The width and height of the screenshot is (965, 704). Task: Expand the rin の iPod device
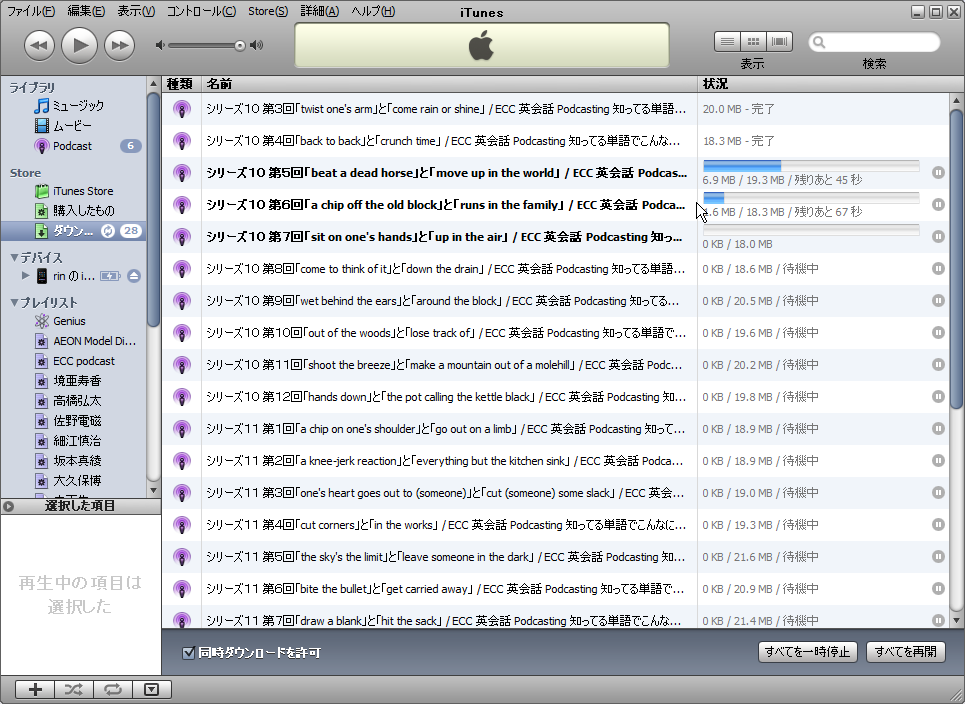click(x=25, y=276)
